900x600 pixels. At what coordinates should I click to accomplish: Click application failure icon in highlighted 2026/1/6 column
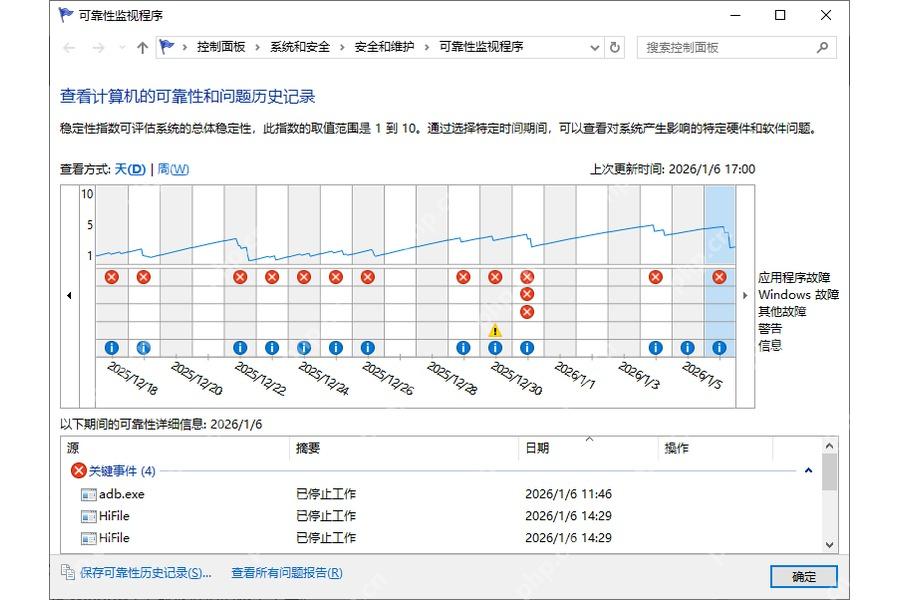(719, 277)
